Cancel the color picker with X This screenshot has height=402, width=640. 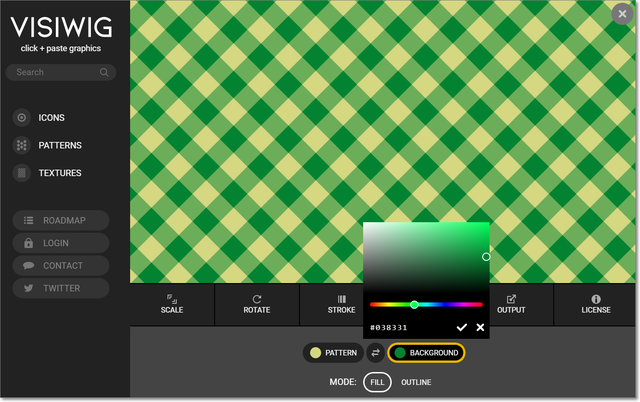(x=480, y=327)
